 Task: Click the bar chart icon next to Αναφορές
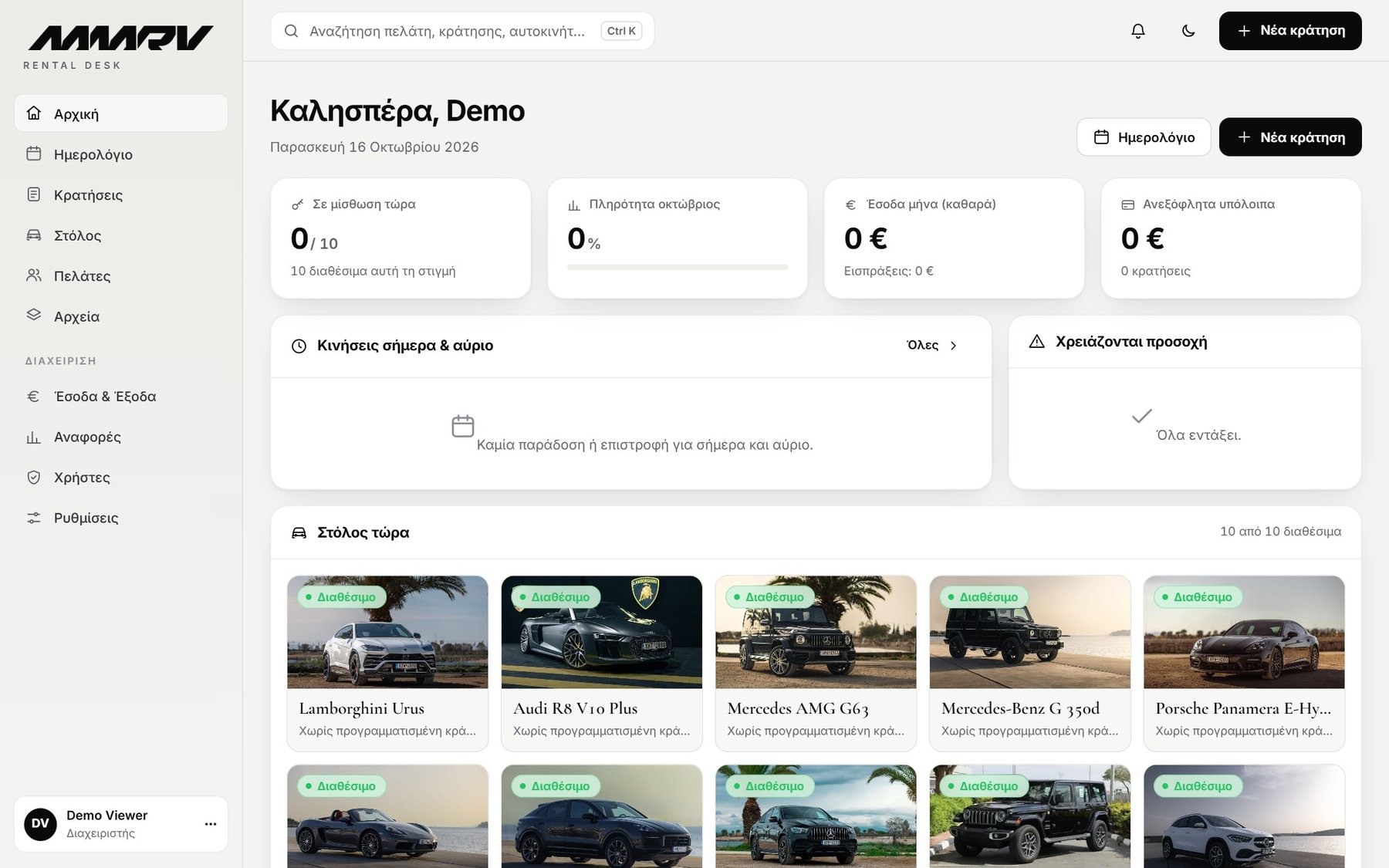33,437
